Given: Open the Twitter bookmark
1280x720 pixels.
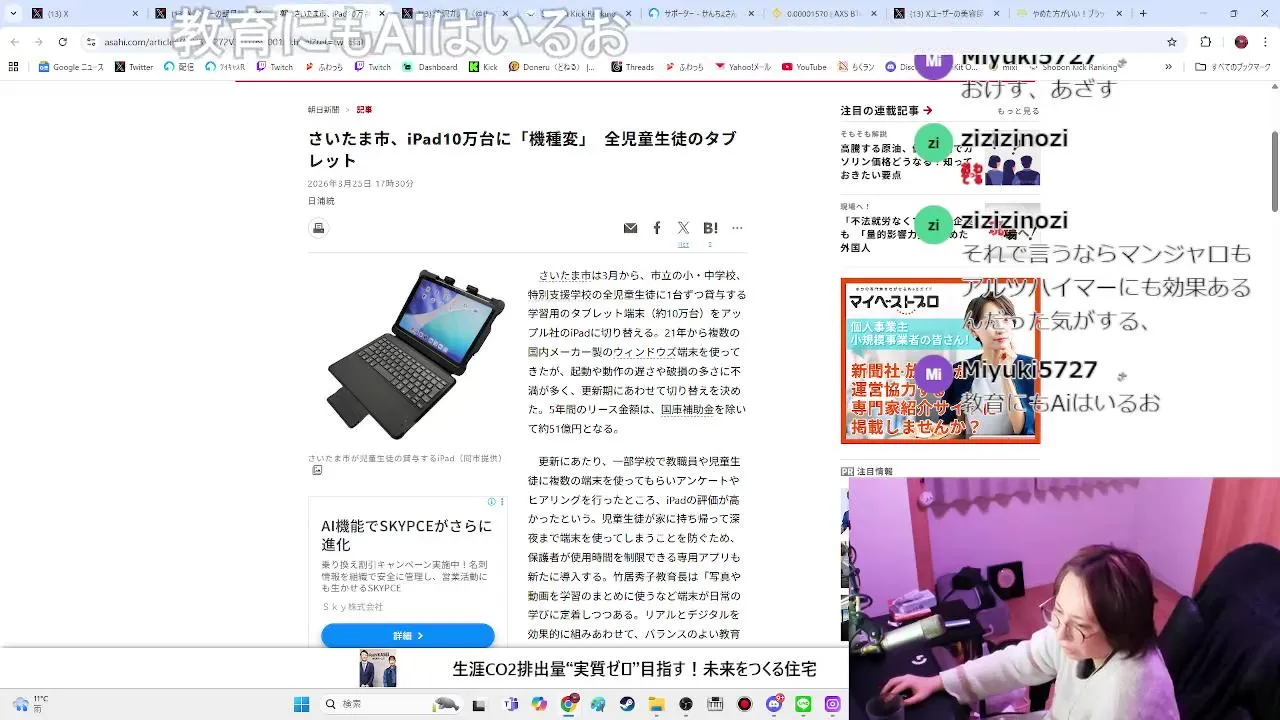Looking at the screenshot, I should click(134, 67).
